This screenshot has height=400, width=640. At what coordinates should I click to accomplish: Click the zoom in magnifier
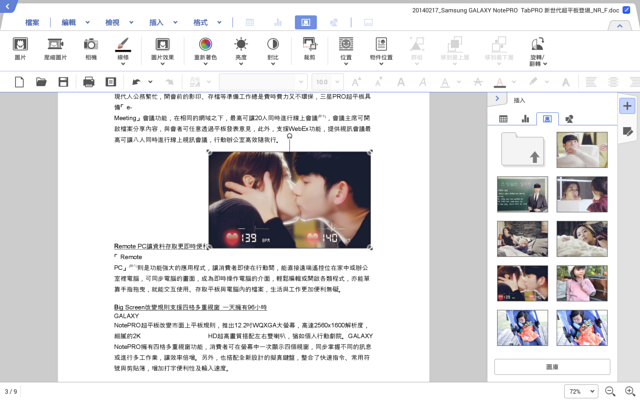[x=631, y=391]
